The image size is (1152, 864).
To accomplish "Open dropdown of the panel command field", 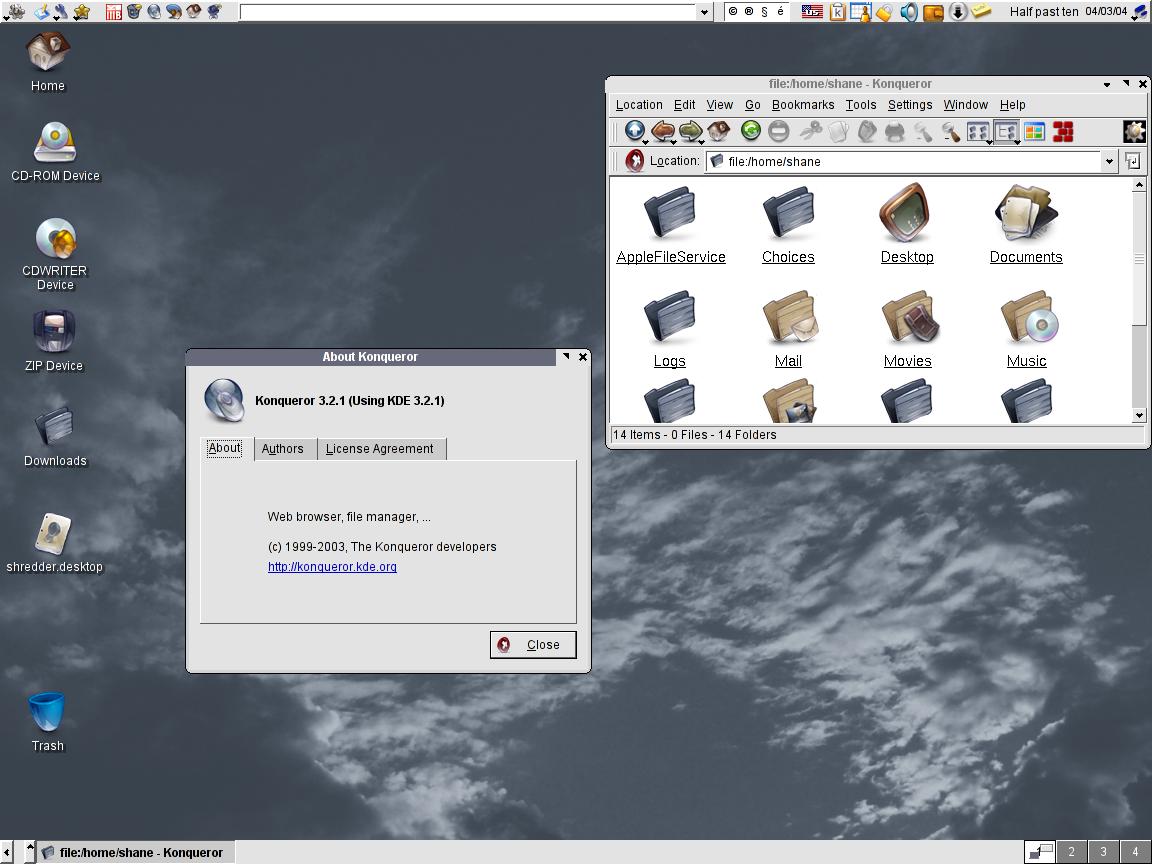I will point(705,12).
